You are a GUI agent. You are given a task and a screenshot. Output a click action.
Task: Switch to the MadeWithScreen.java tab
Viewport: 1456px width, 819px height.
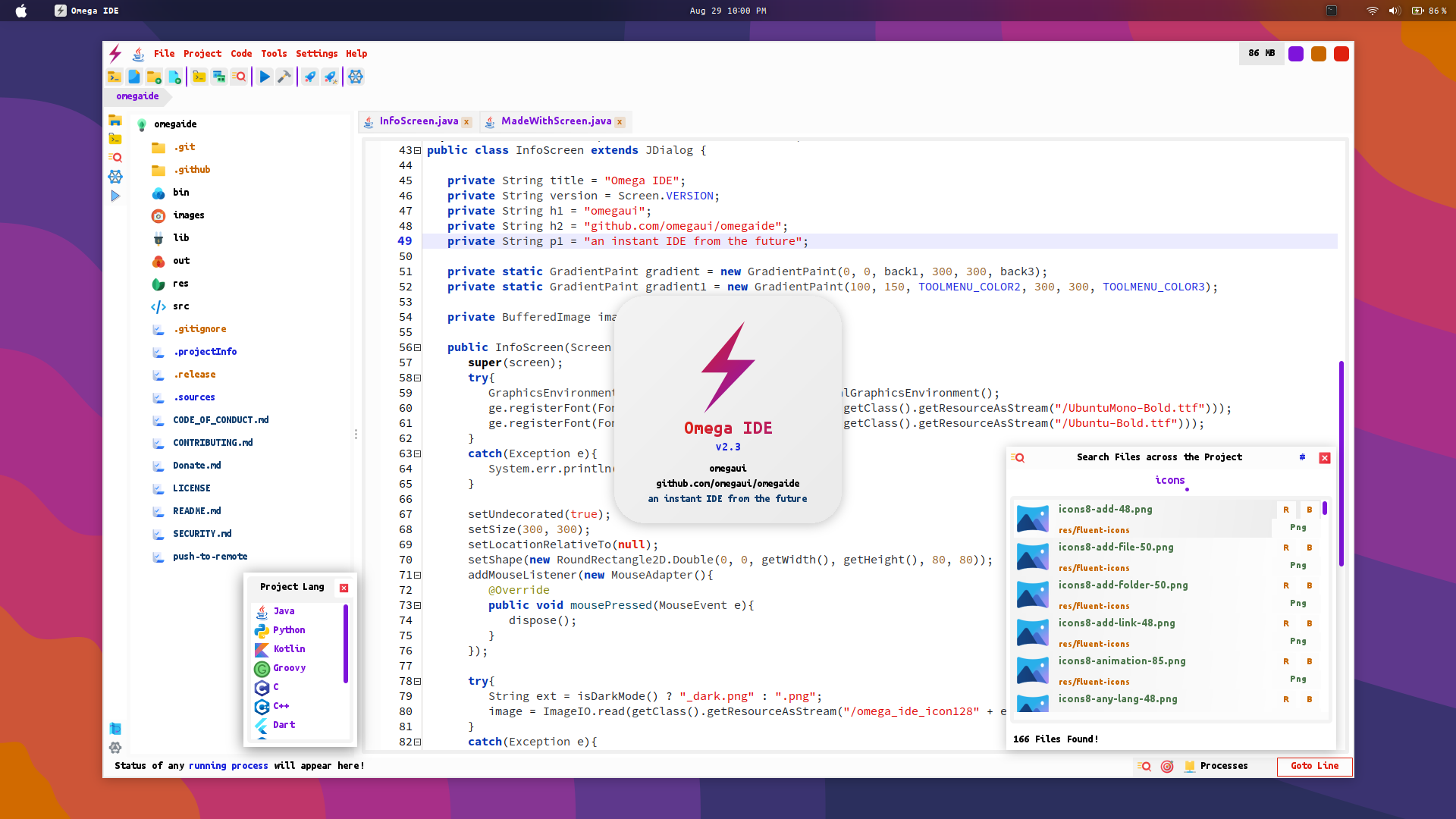point(557,121)
